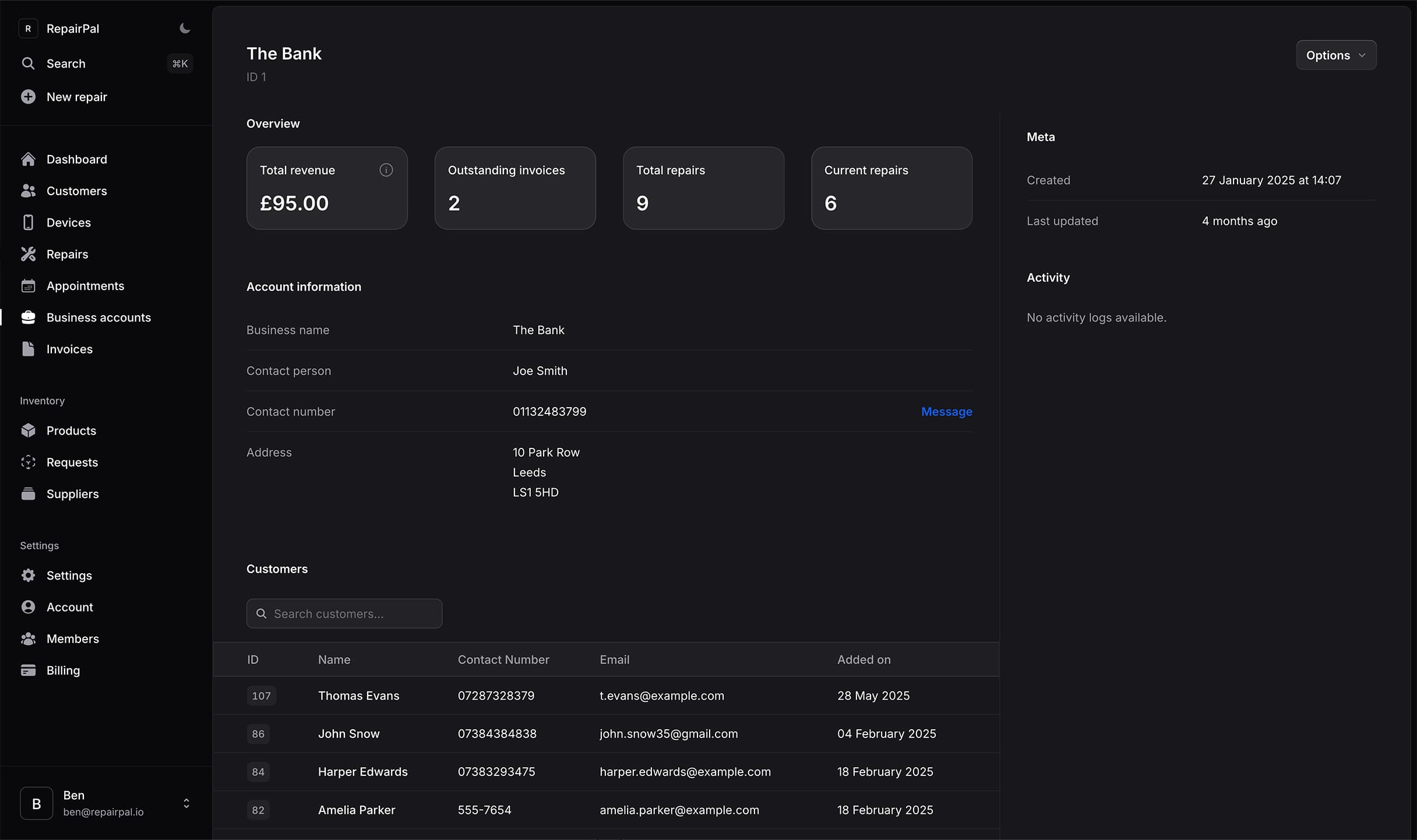1417x840 pixels.
Task: Open the Total repairs card
Action: click(703, 188)
